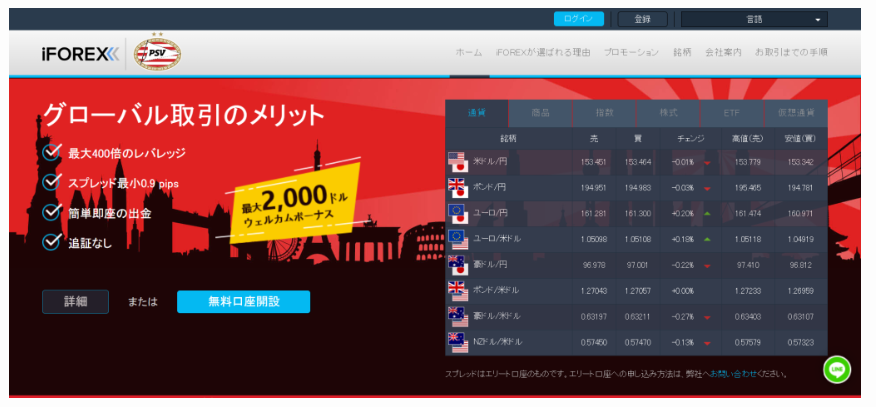Go to ホーム in the navigation
876x407 pixels.
click(469, 52)
